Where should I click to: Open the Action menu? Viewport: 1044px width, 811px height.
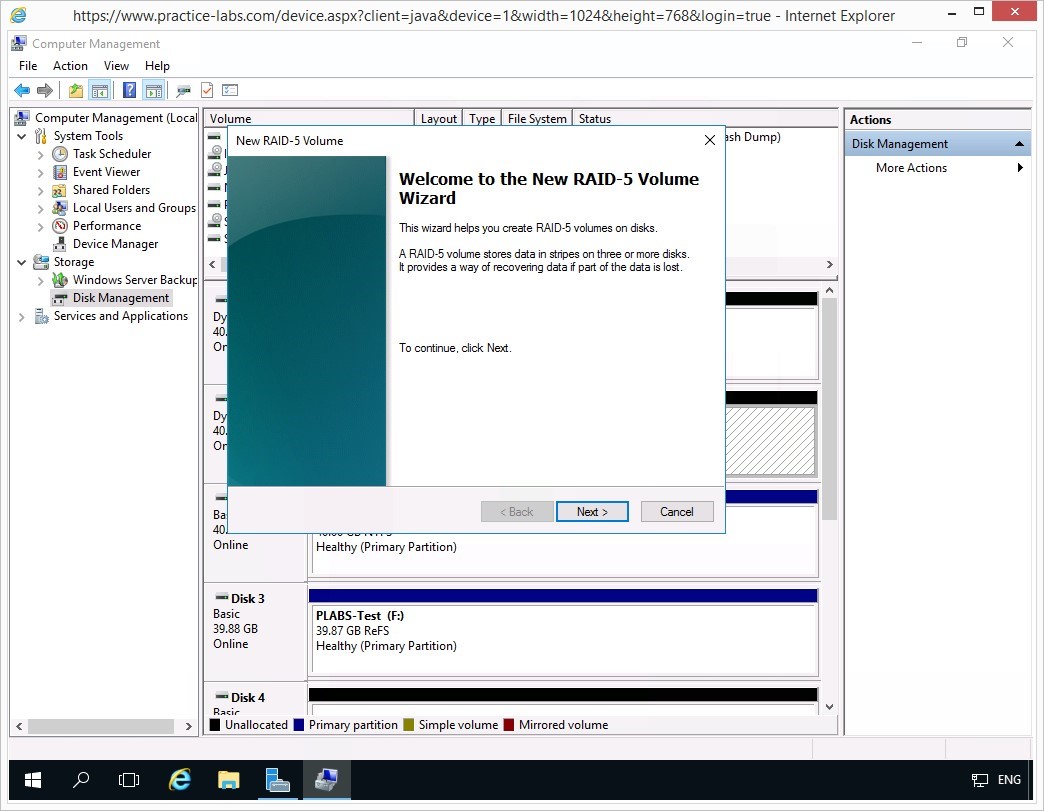70,66
